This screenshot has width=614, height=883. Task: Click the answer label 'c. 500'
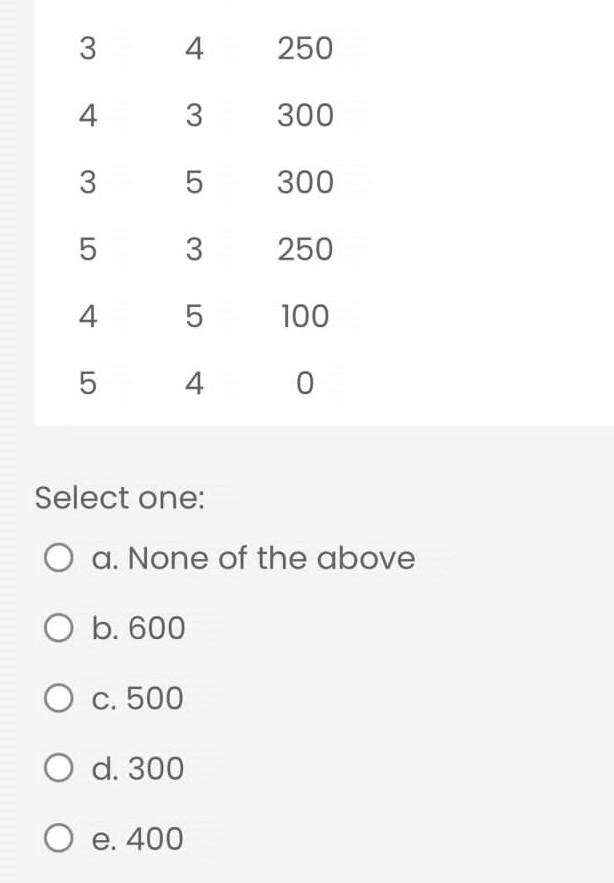[x=136, y=699]
